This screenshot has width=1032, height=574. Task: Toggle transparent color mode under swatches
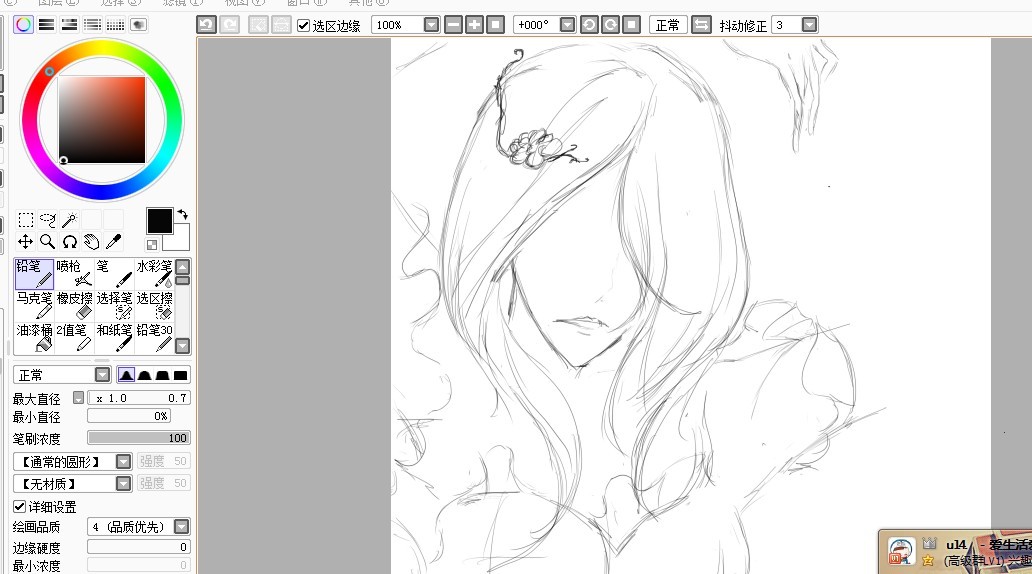tap(152, 245)
